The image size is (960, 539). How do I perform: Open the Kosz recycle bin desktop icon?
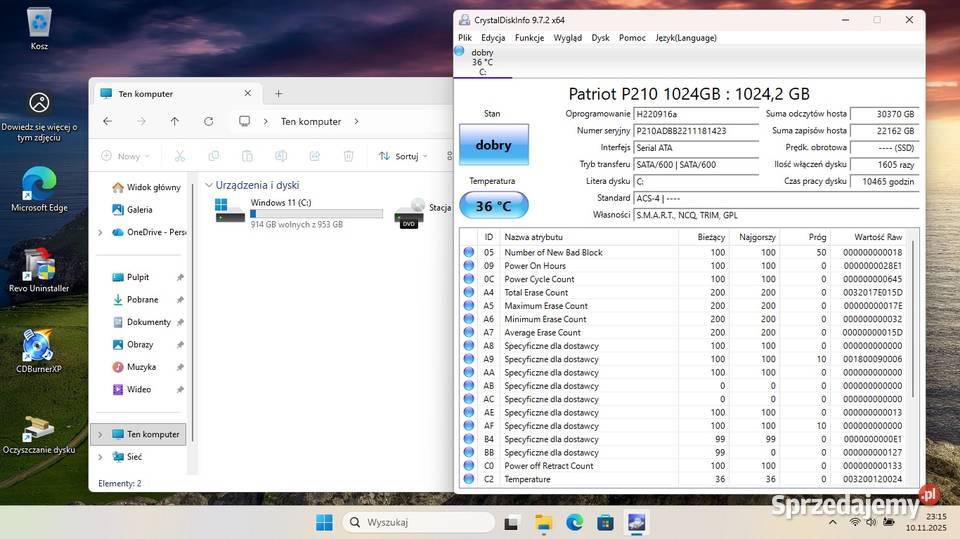click(39, 23)
